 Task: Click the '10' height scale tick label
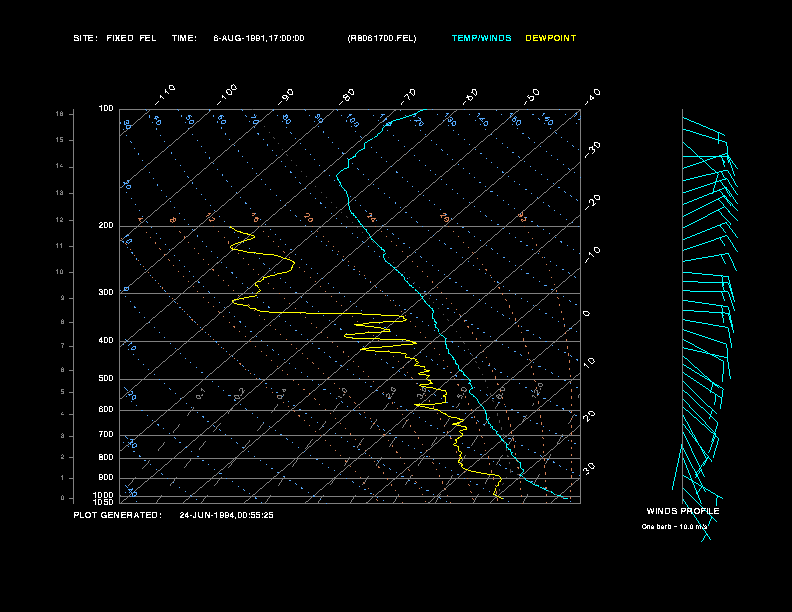pyautogui.click(x=60, y=272)
